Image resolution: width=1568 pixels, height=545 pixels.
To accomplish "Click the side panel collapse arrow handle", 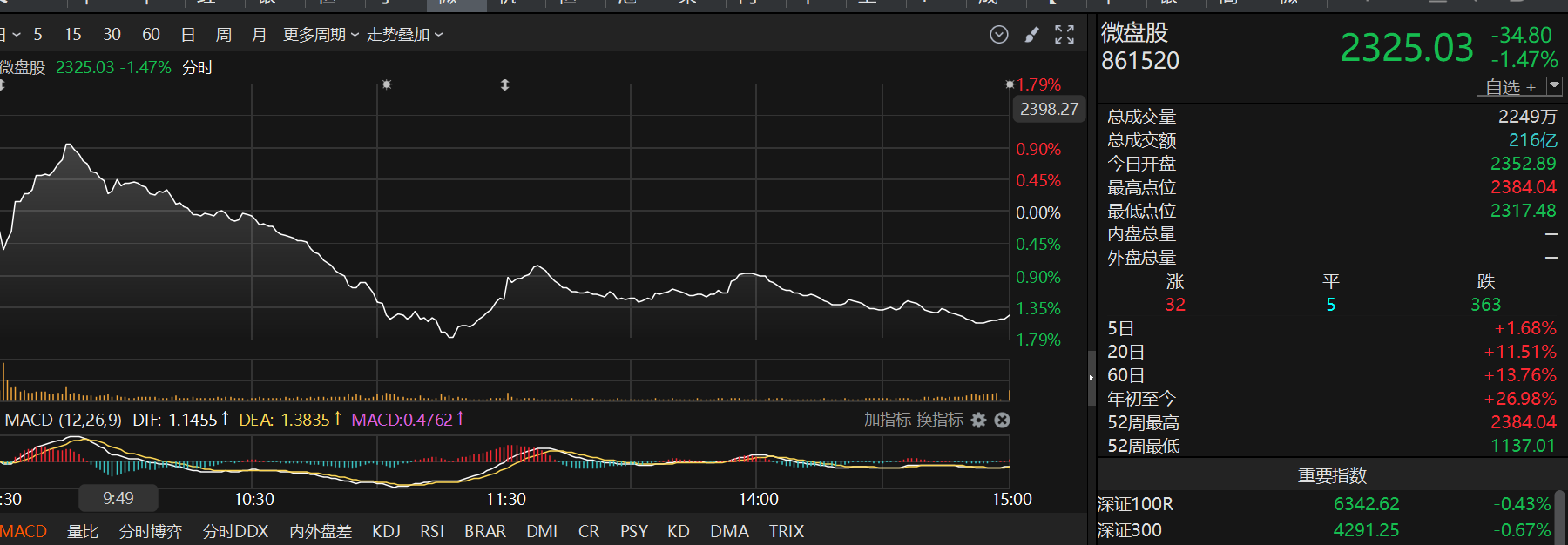I will (x=1091, y=378).
